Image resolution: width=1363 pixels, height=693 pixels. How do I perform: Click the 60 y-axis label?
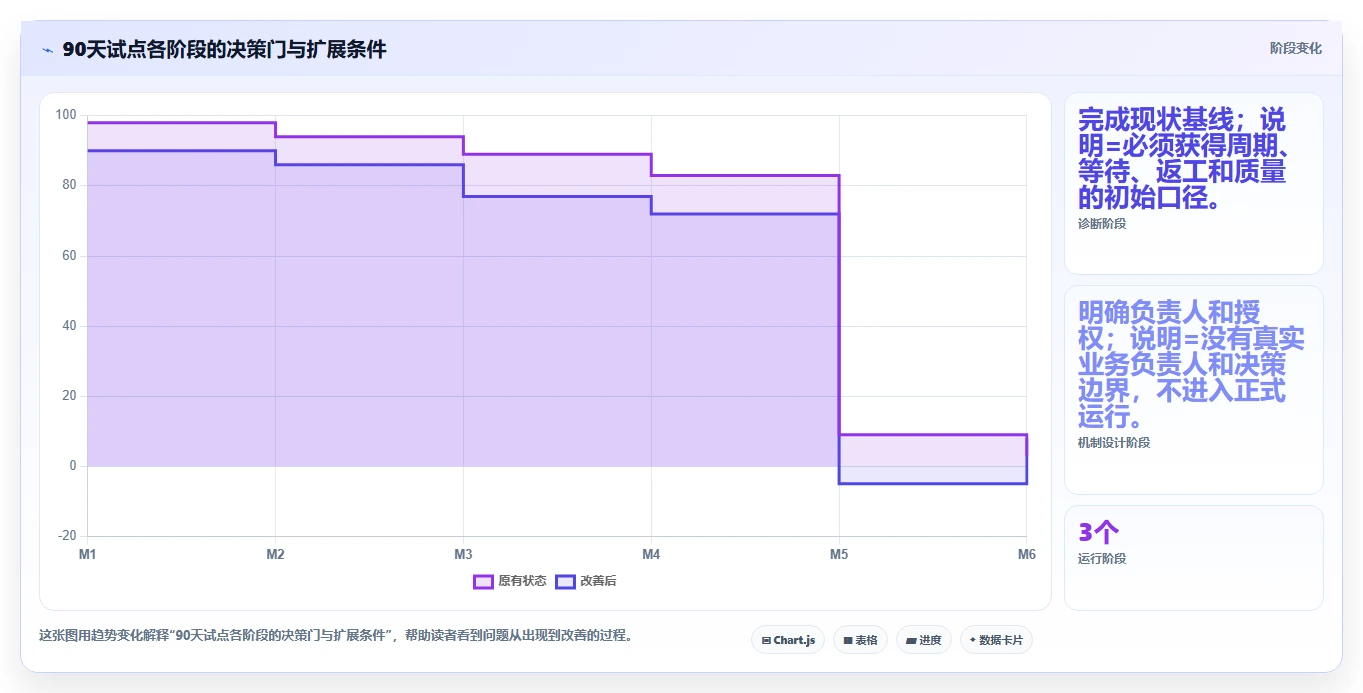click(69, 256)
